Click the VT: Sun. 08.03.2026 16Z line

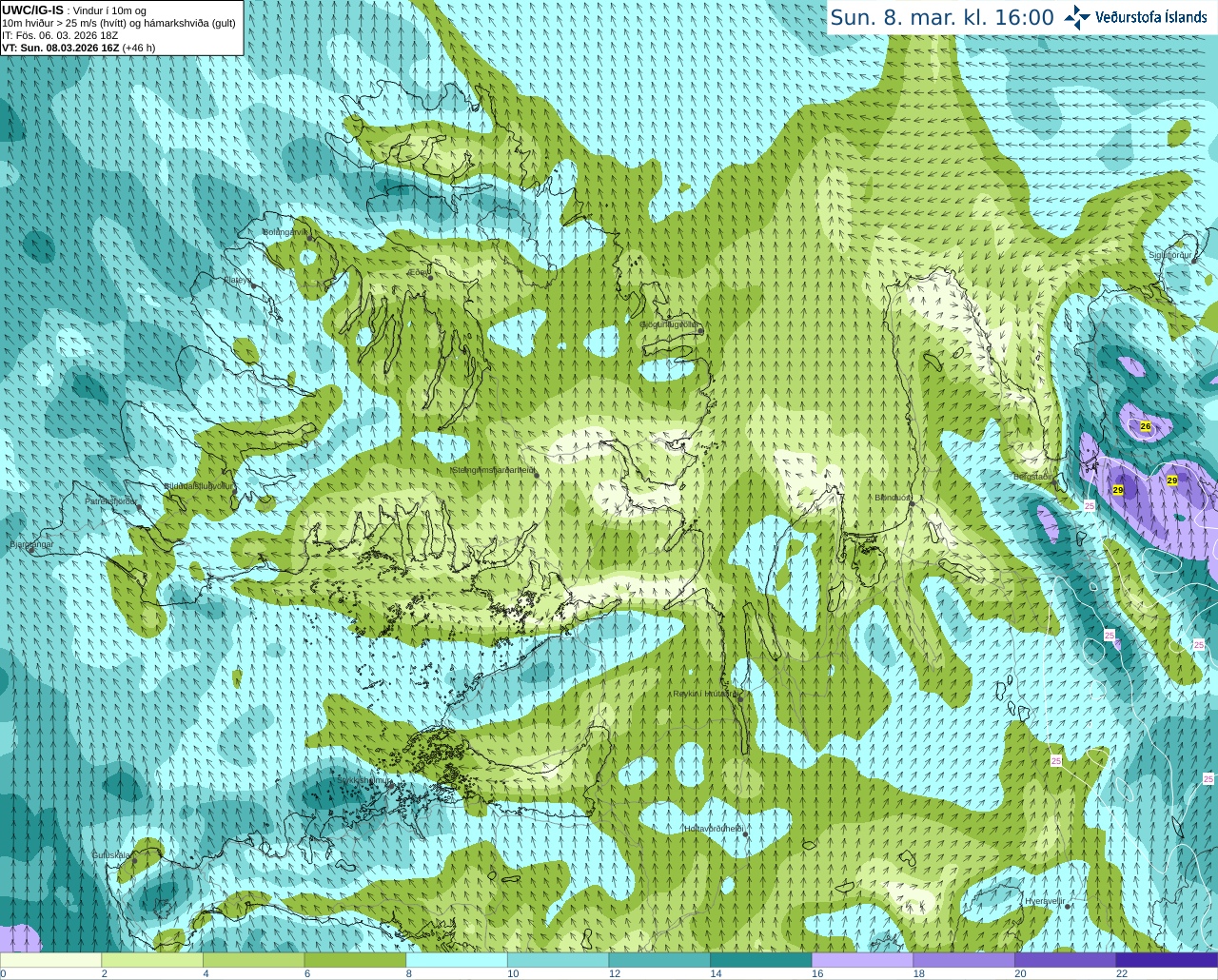(x=78, y=48)
